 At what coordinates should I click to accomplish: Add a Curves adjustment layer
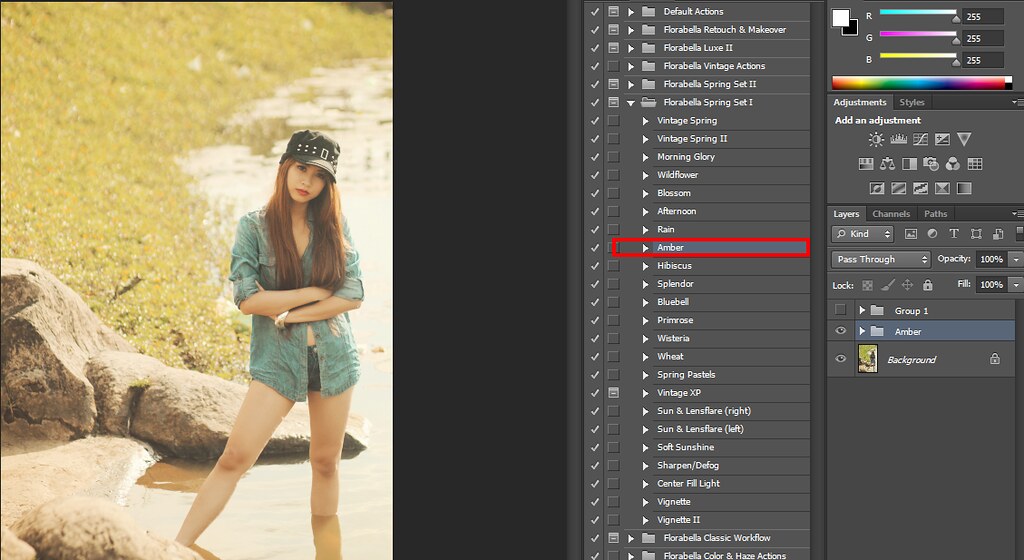point(919,139)
